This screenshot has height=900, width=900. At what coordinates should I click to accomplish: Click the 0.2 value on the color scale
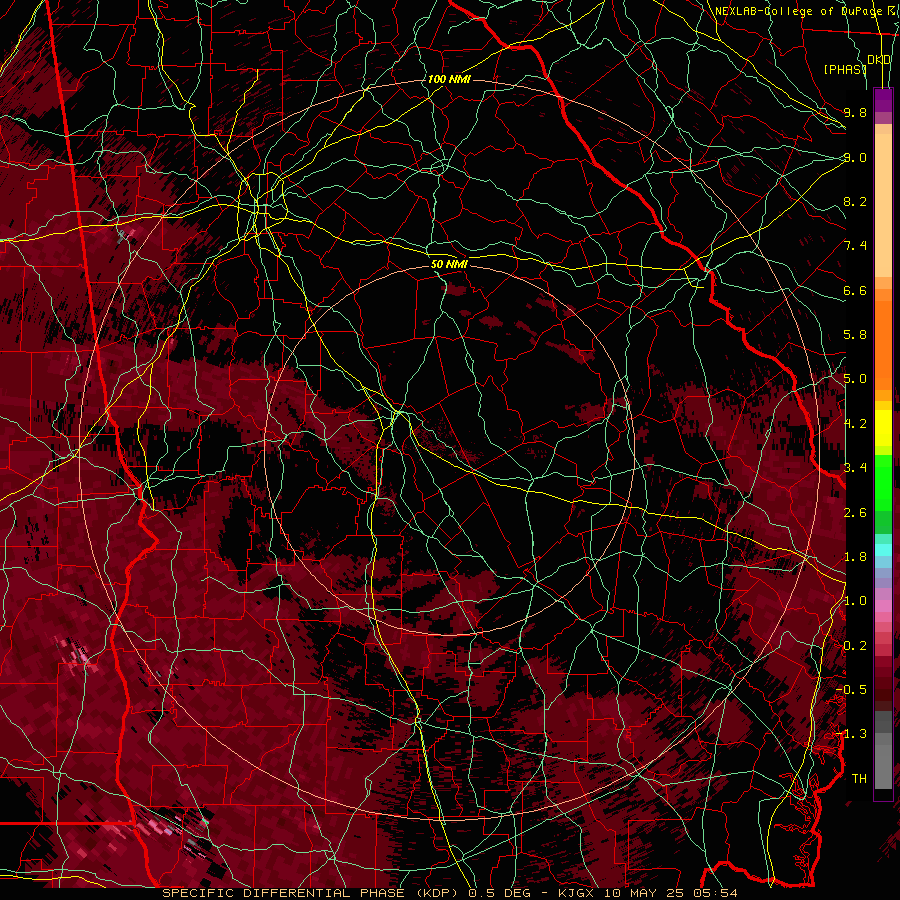click(855, 646)
